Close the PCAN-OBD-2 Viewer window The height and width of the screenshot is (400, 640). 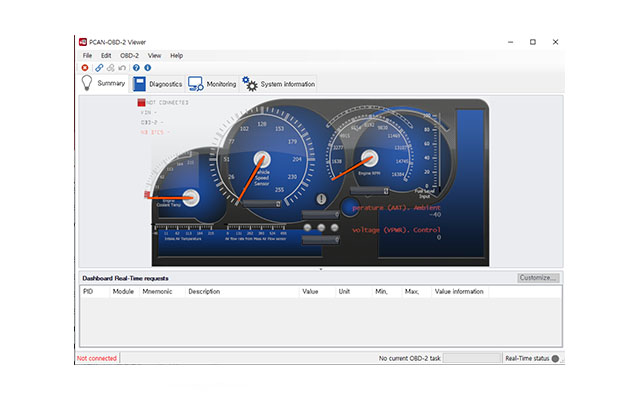tap(555, 42)
